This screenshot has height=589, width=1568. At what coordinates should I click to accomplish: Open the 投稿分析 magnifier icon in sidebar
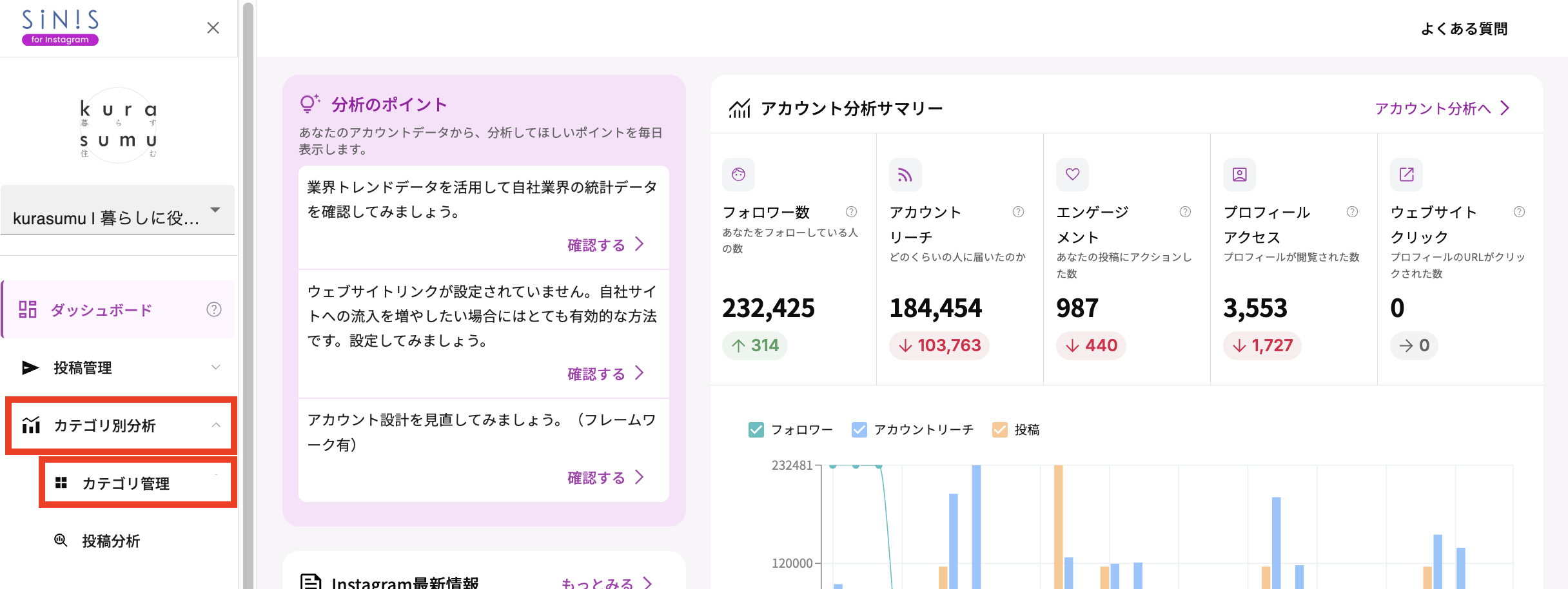pos(60,541)
